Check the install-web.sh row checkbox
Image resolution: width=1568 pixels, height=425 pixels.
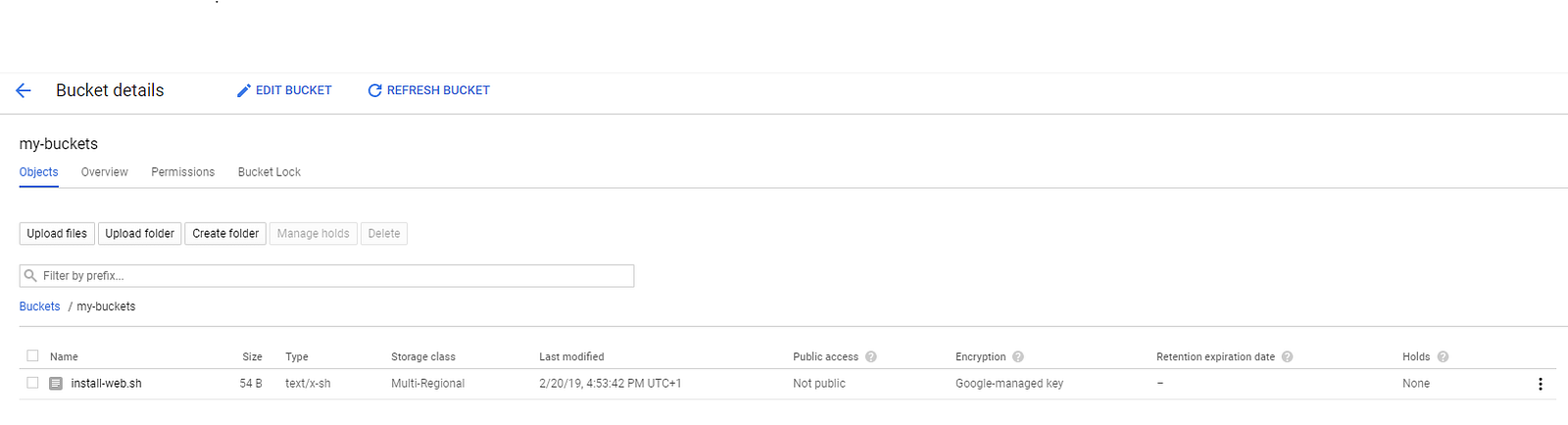(32, 383)
